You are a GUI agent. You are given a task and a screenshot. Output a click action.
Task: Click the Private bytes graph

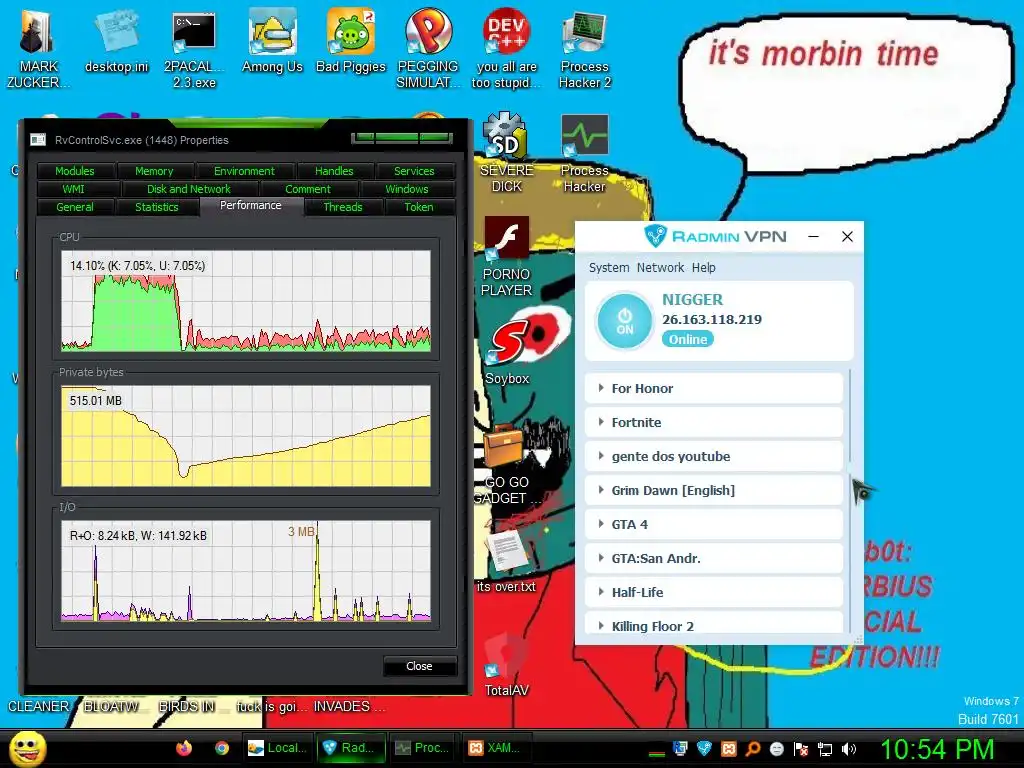pos(246,436)
